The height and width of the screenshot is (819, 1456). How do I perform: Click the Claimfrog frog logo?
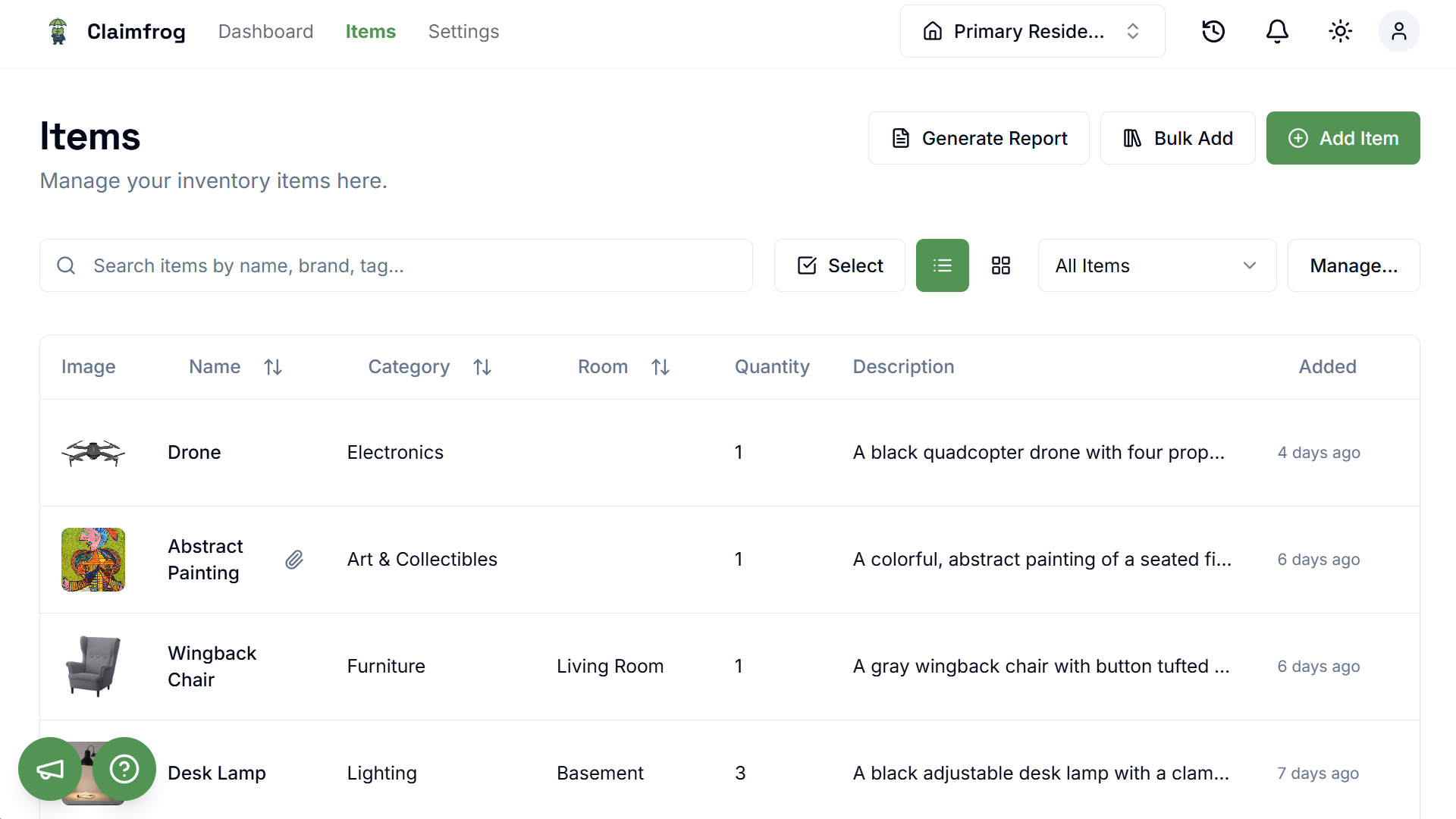(x=58, y=31)
